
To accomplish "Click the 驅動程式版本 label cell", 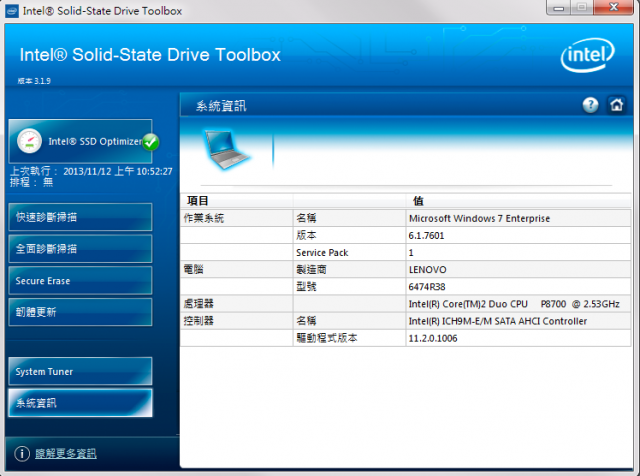I will pos(349,338).
